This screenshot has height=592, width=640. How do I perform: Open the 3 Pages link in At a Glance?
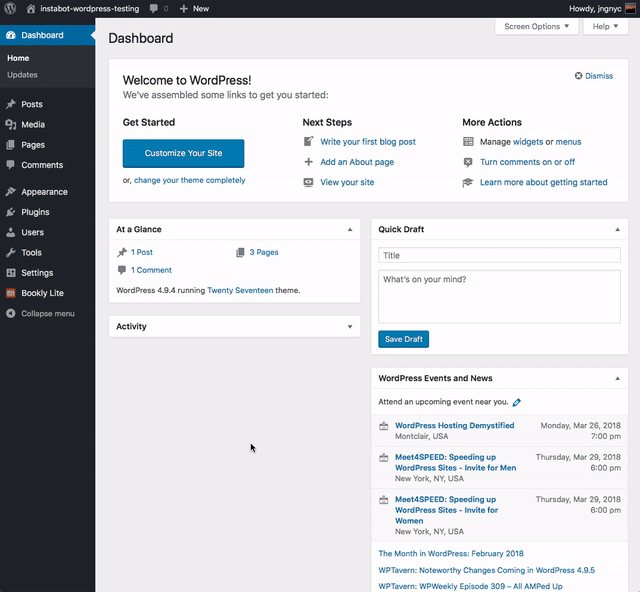[264, 252]
